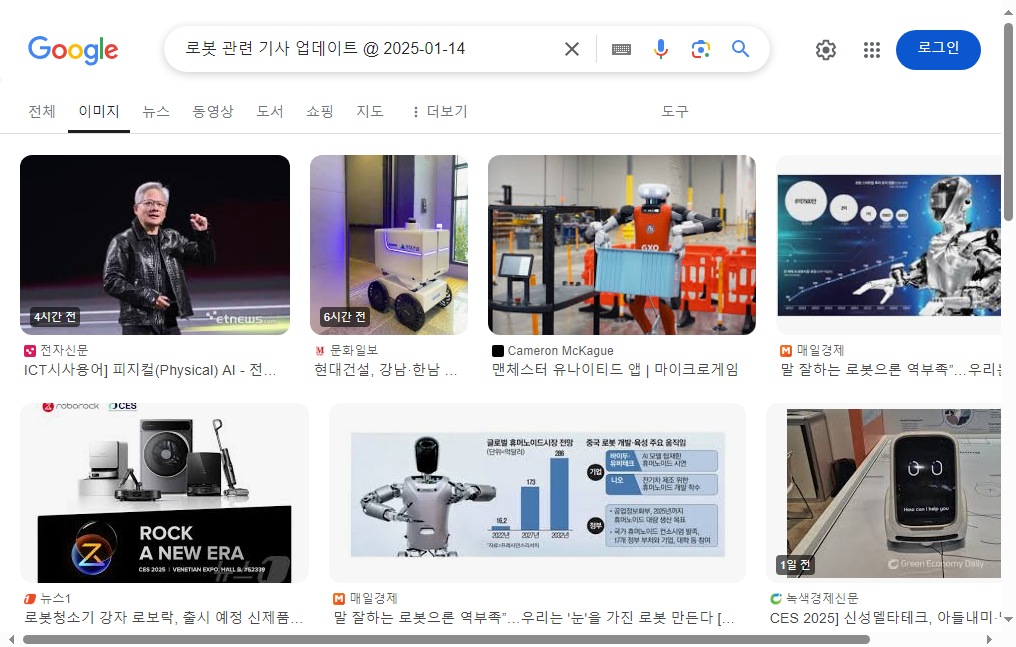Open the 지도 tab
This screenshot has height=647, width=1016.
369,111
